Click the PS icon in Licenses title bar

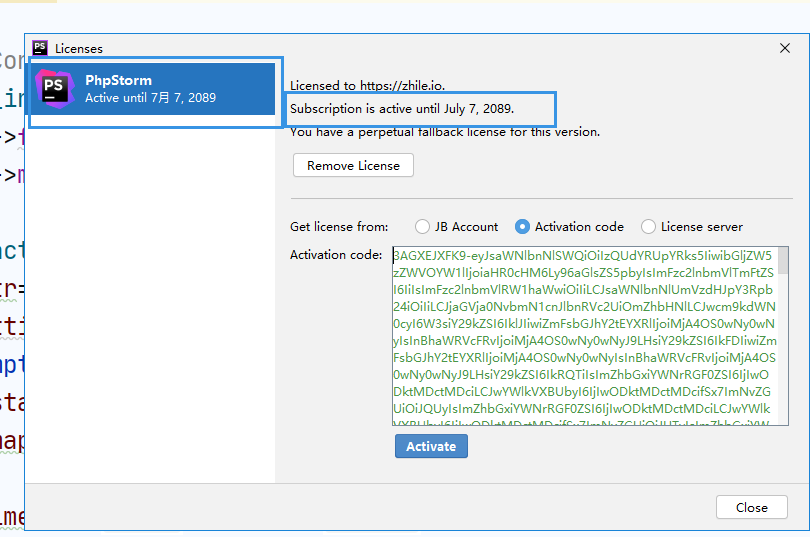(x=40, y=48)
